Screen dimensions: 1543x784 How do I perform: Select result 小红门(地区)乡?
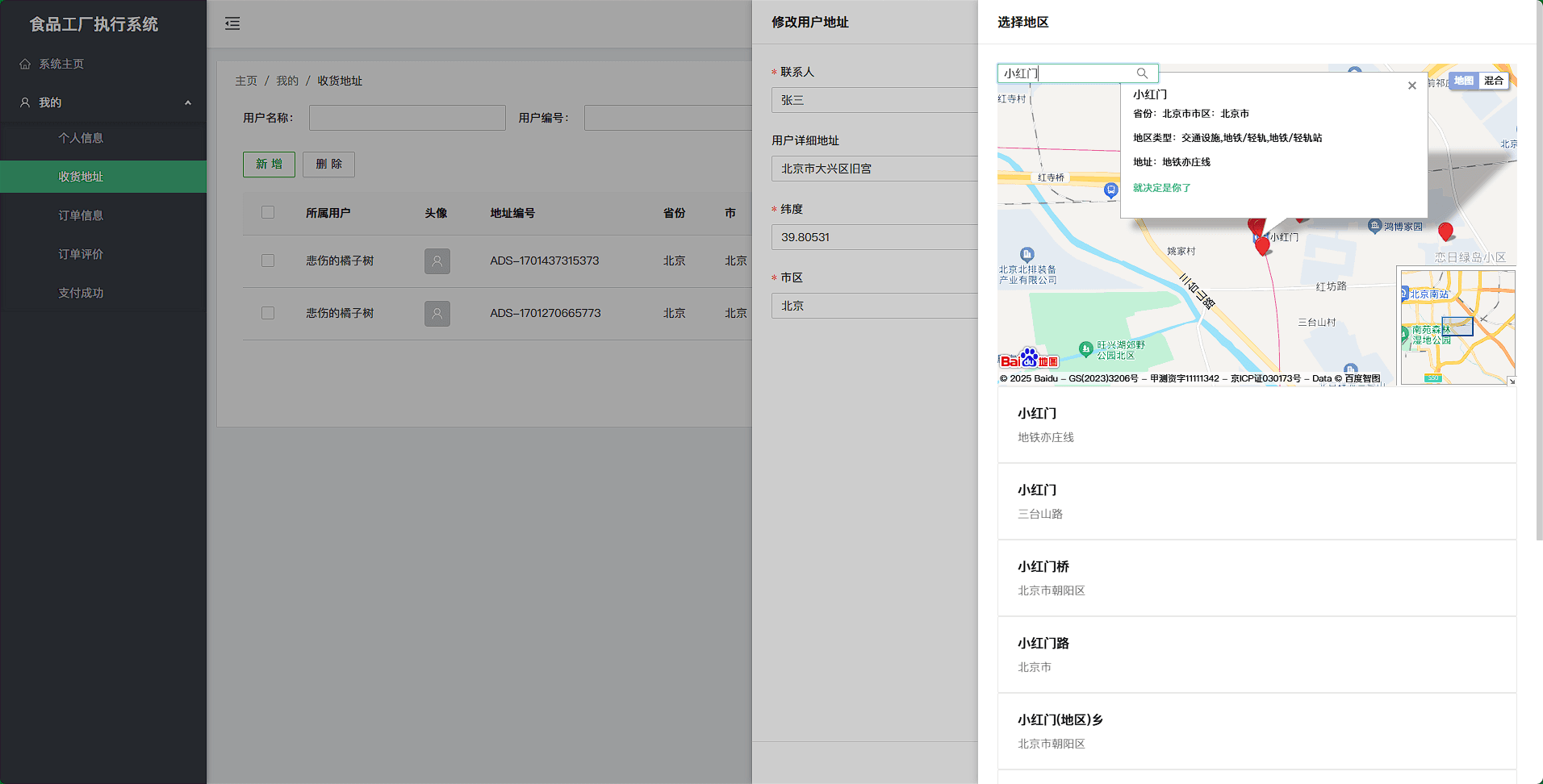(1257, 732)
